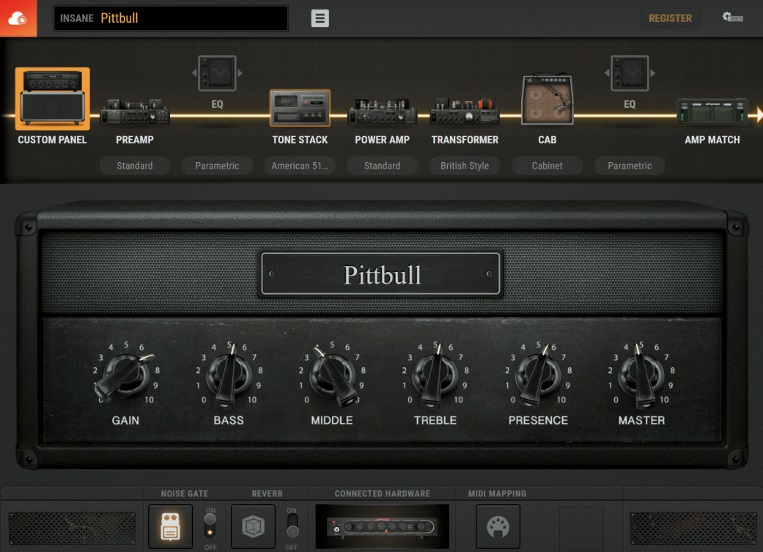Click the BASS knob

(x=229, y=376)
